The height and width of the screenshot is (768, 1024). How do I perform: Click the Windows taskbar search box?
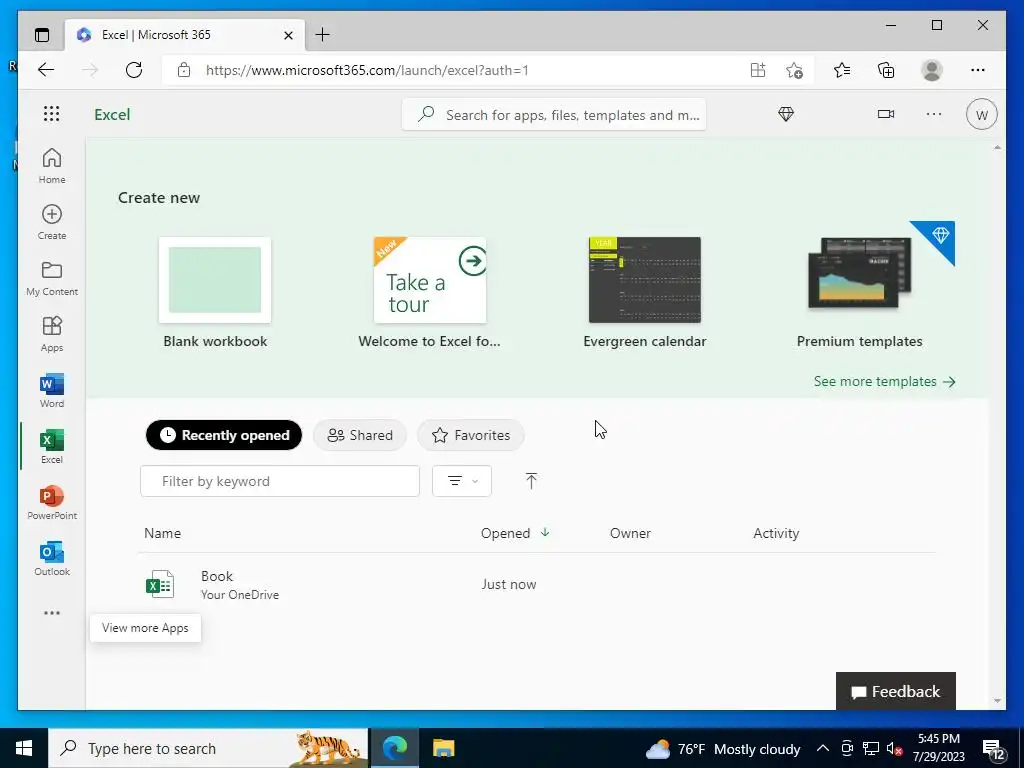[208, 748]
